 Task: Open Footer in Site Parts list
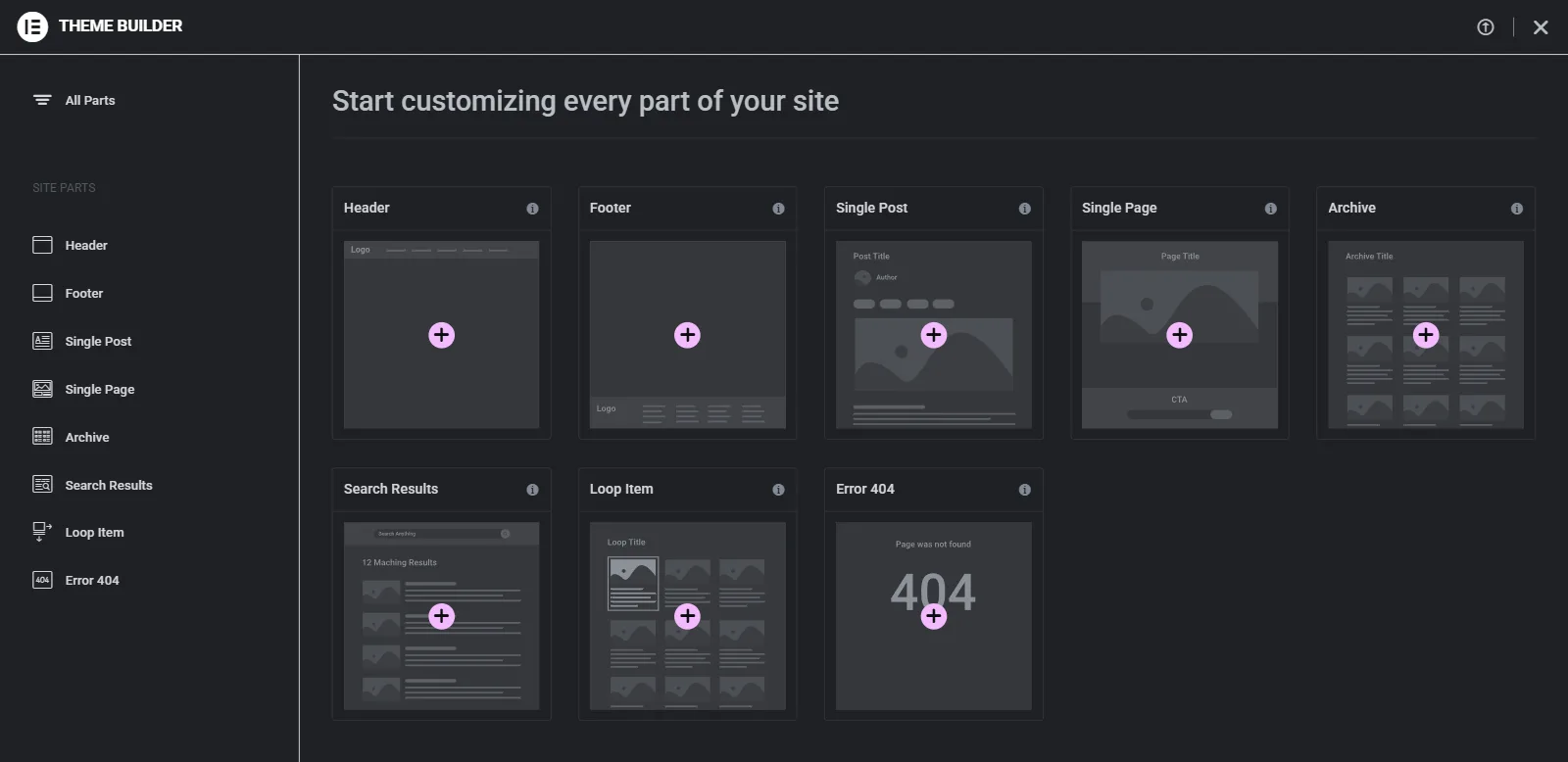tap(84, 293)
